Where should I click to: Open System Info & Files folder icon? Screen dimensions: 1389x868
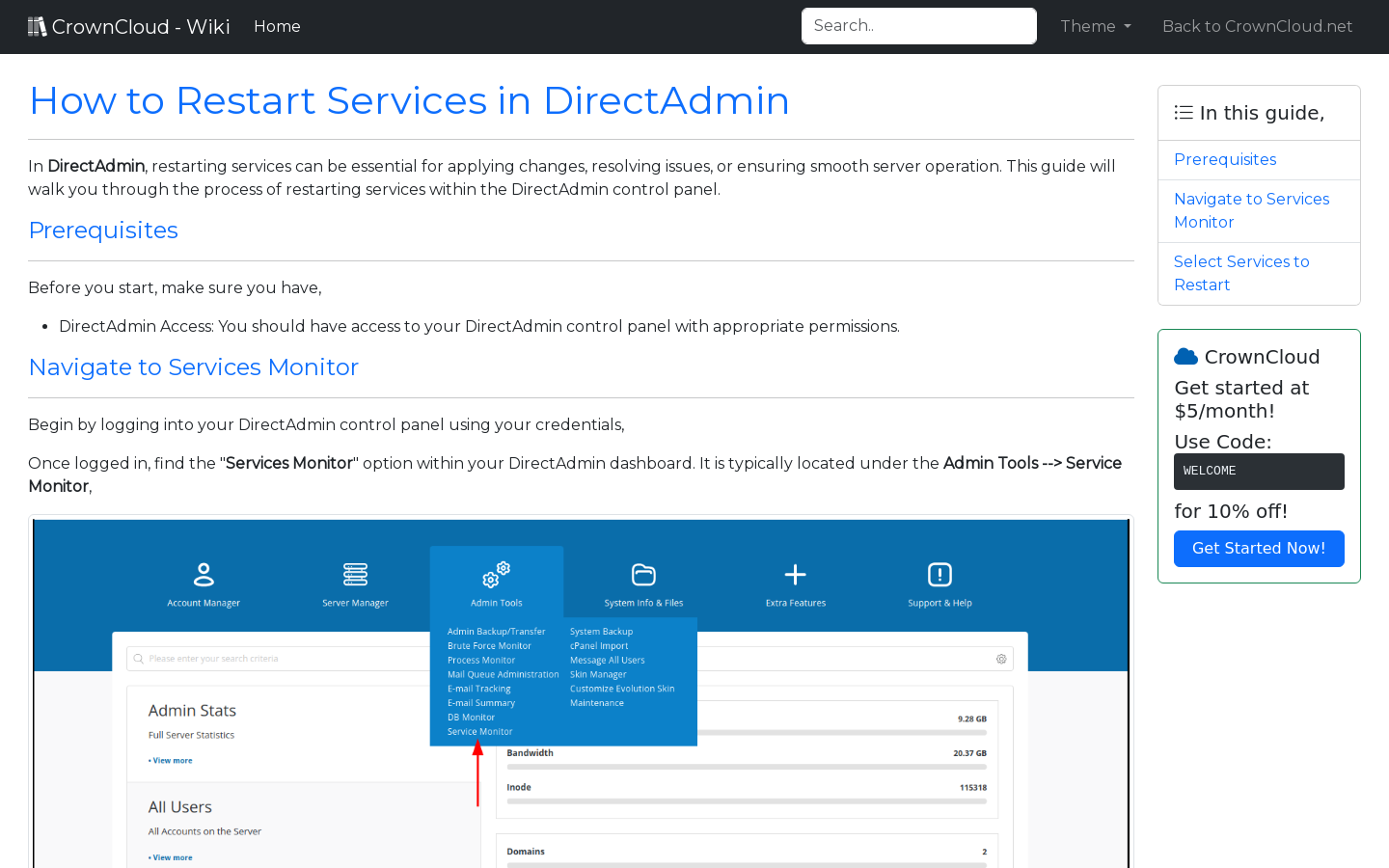coord(642,574)
